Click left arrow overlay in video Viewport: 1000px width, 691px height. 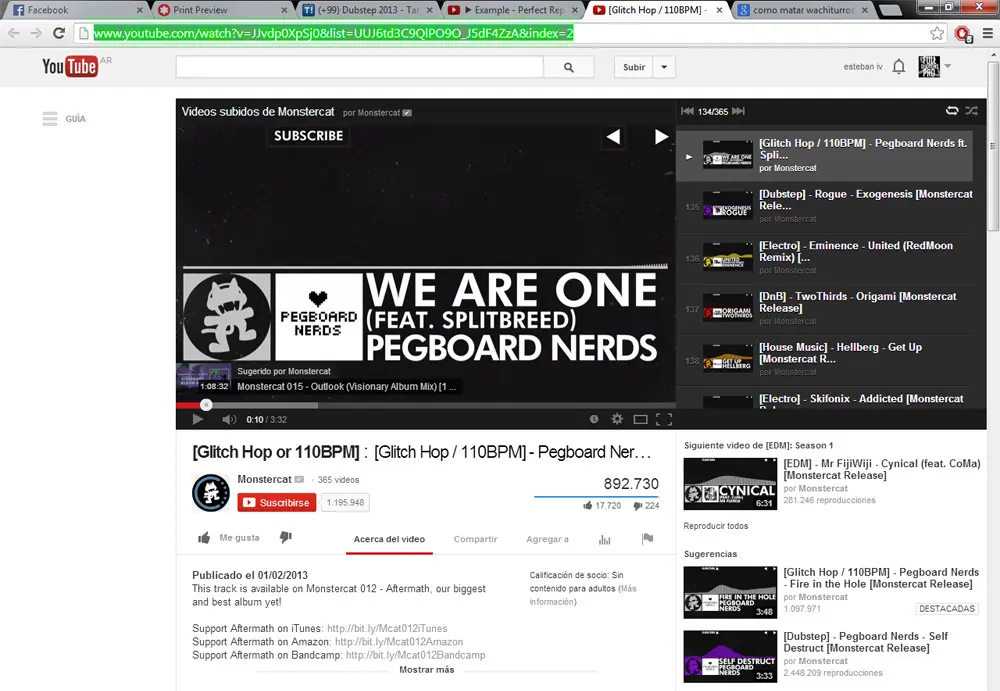pyautogui.click(x=613, y=137)
